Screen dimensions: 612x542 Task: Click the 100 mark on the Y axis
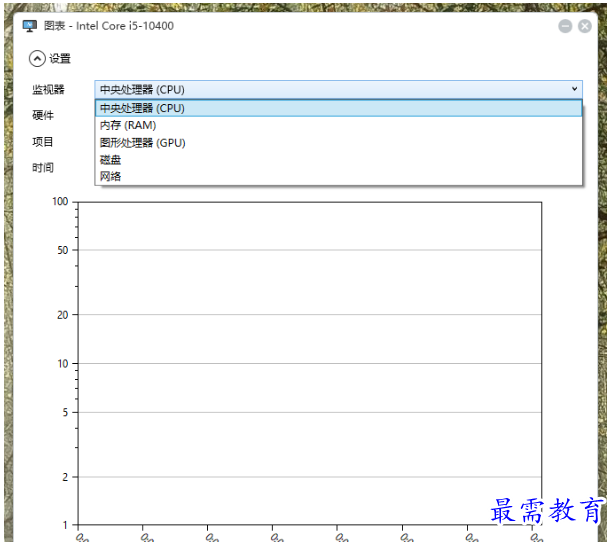pos(60,202)
